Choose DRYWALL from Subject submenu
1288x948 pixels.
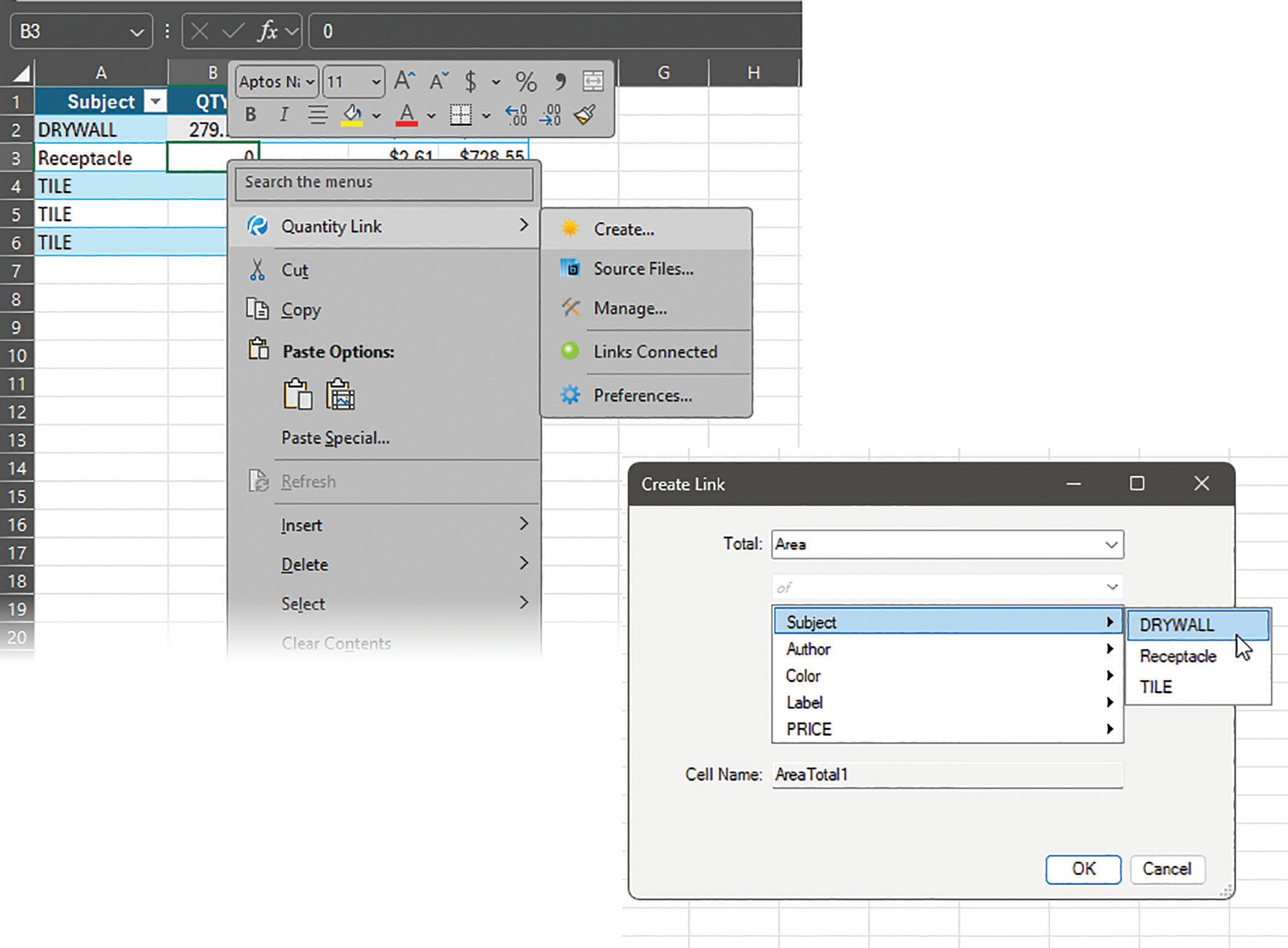pos(1197,625)
